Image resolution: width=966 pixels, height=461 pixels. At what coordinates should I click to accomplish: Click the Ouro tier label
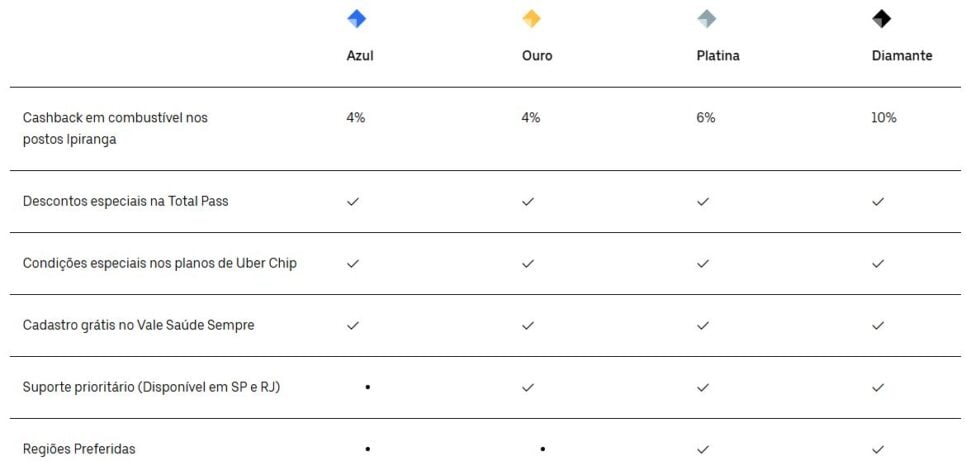(536, 56)
